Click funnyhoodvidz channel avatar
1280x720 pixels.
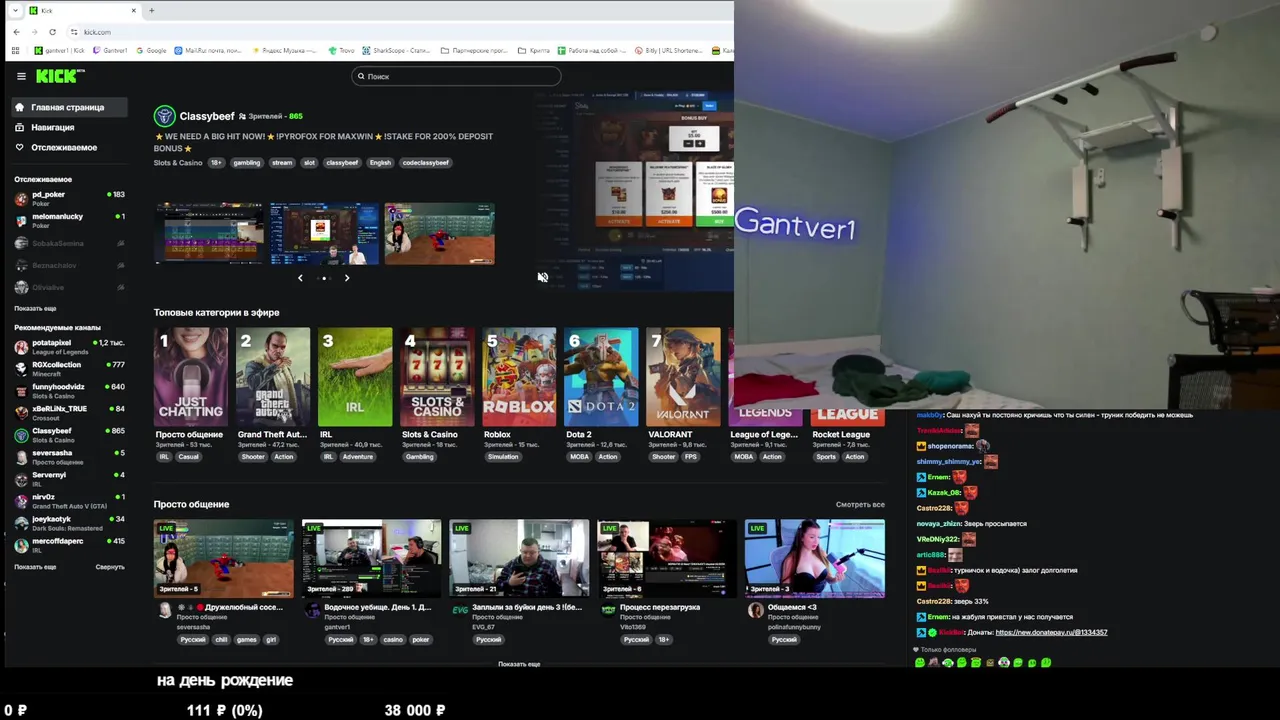[21, 391]
